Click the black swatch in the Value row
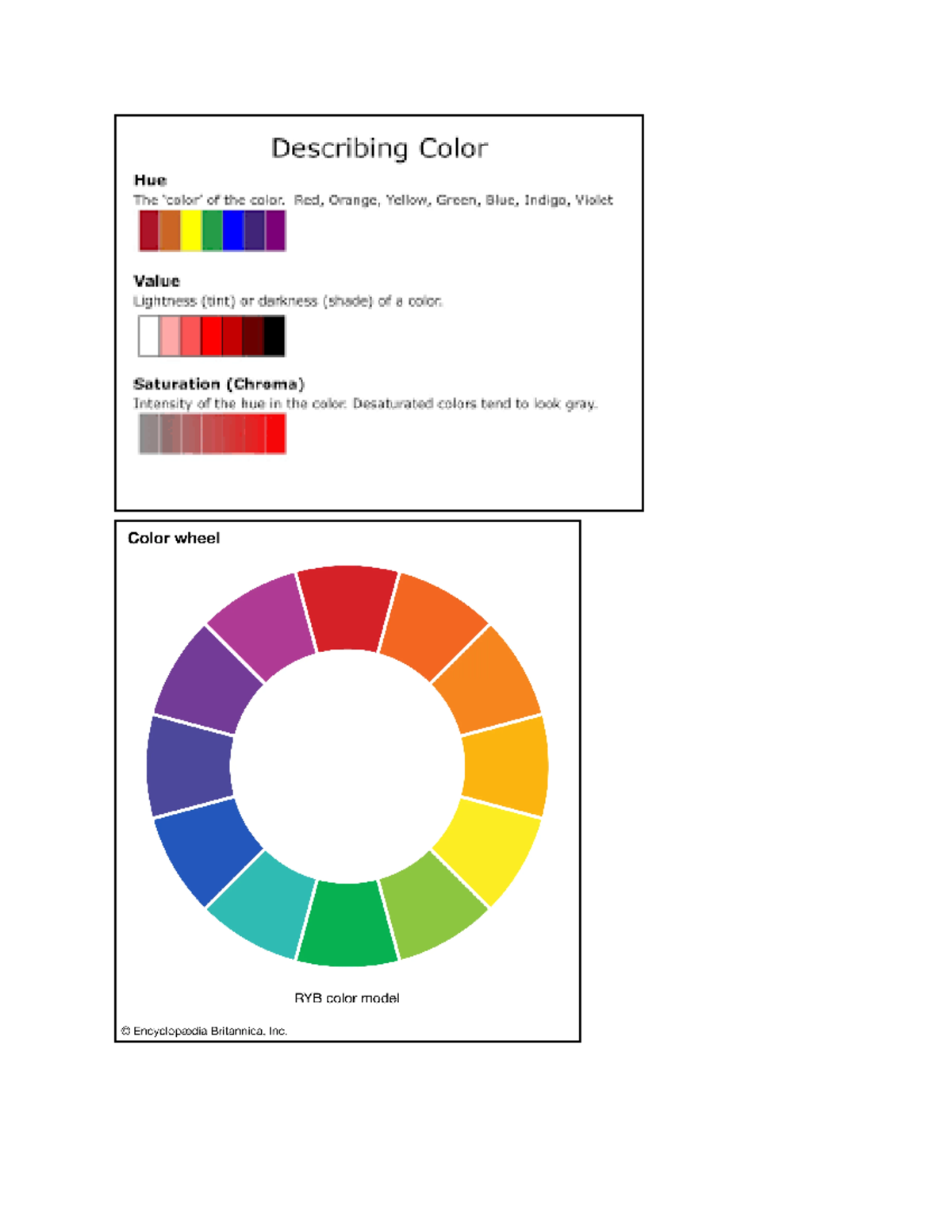 pyautogui.click(x=275, y=336)
